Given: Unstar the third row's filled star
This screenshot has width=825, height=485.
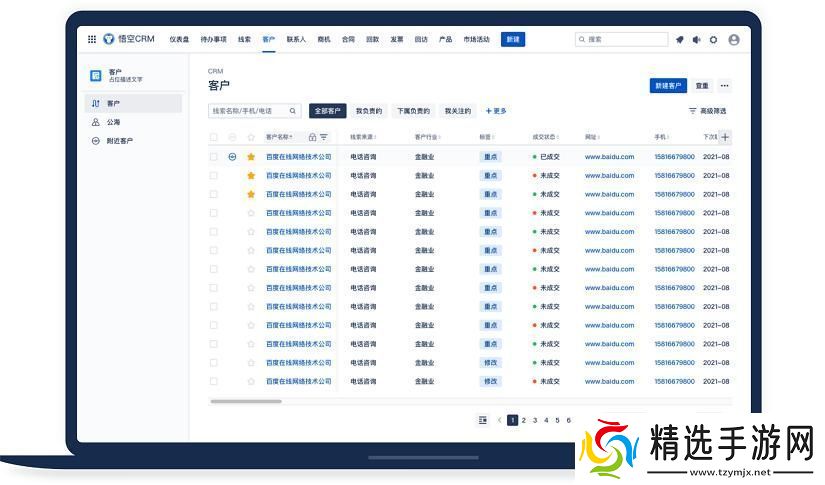Looking at the screenshot, I should tap(251, 194).
